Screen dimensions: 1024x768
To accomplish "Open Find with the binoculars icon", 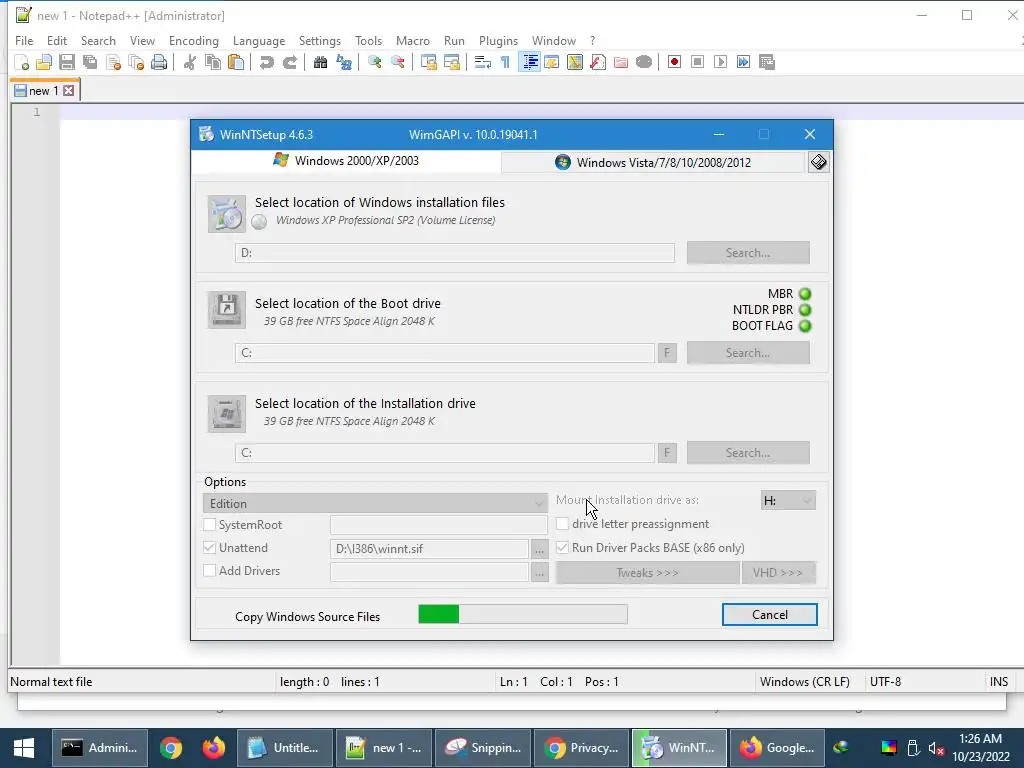I will (x=320, y=62).
